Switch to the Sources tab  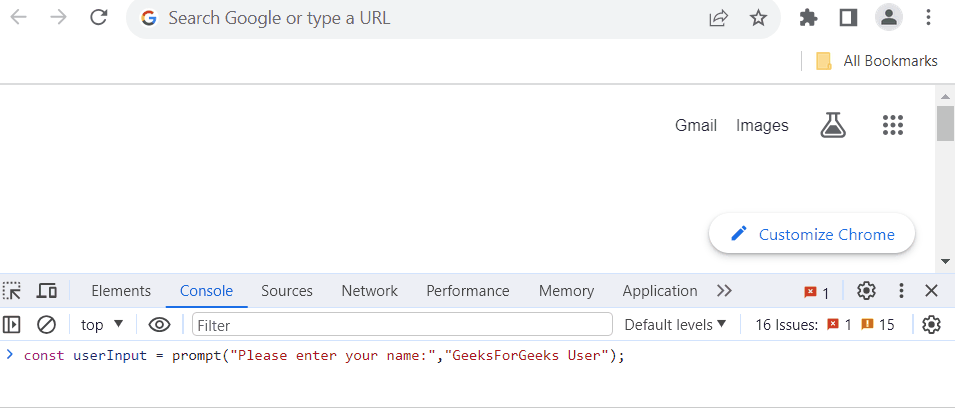(287, 291)
